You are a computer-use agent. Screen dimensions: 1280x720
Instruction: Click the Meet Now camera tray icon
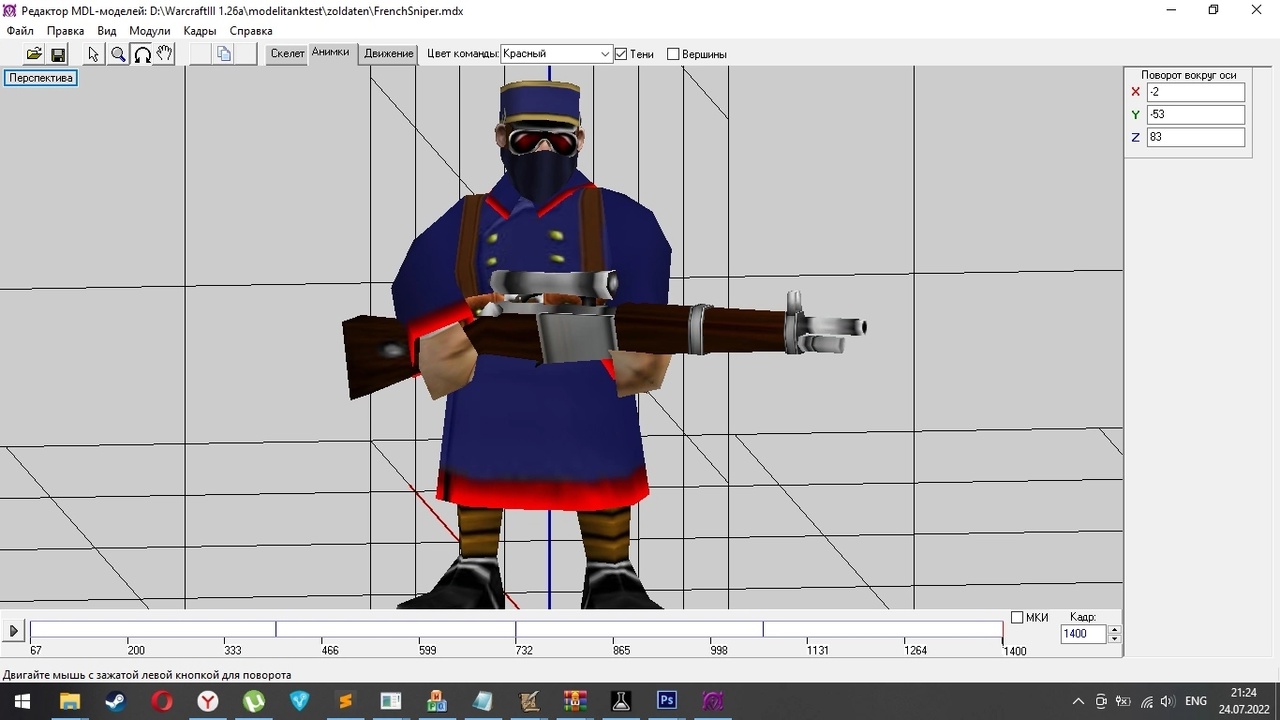(x=1101, y=701)
